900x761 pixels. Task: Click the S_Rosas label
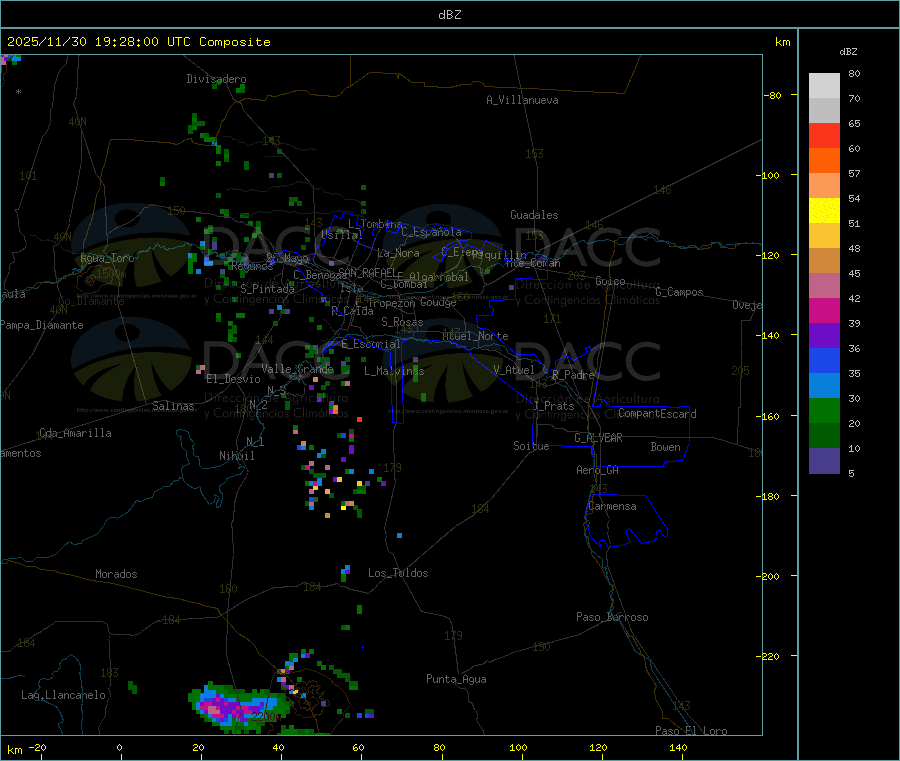[402, 322]
